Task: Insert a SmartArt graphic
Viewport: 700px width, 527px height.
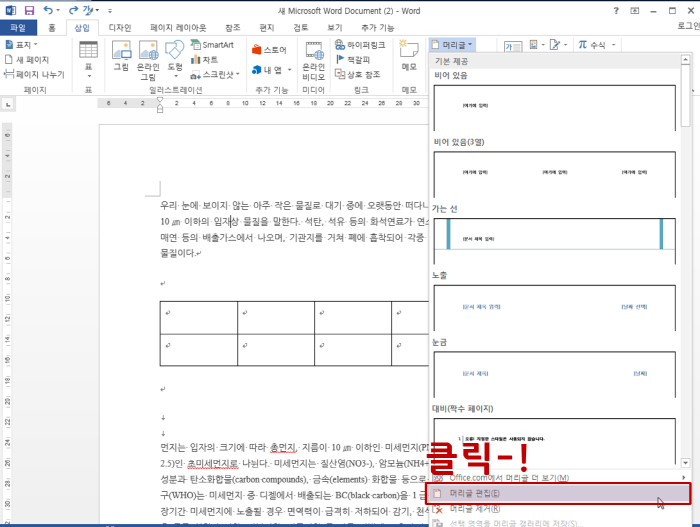Action: click(212, 45)
